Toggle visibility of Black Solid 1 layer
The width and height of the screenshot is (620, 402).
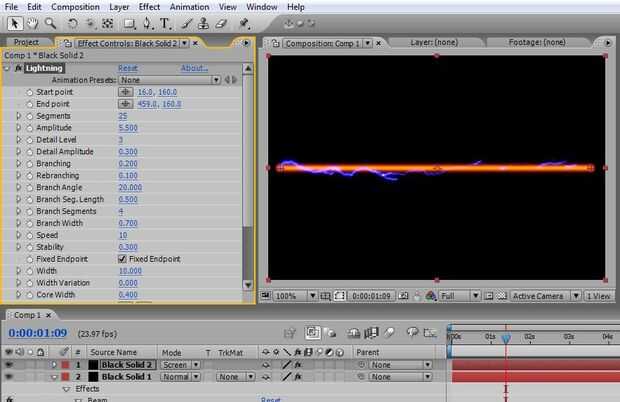tap(8, 377)
